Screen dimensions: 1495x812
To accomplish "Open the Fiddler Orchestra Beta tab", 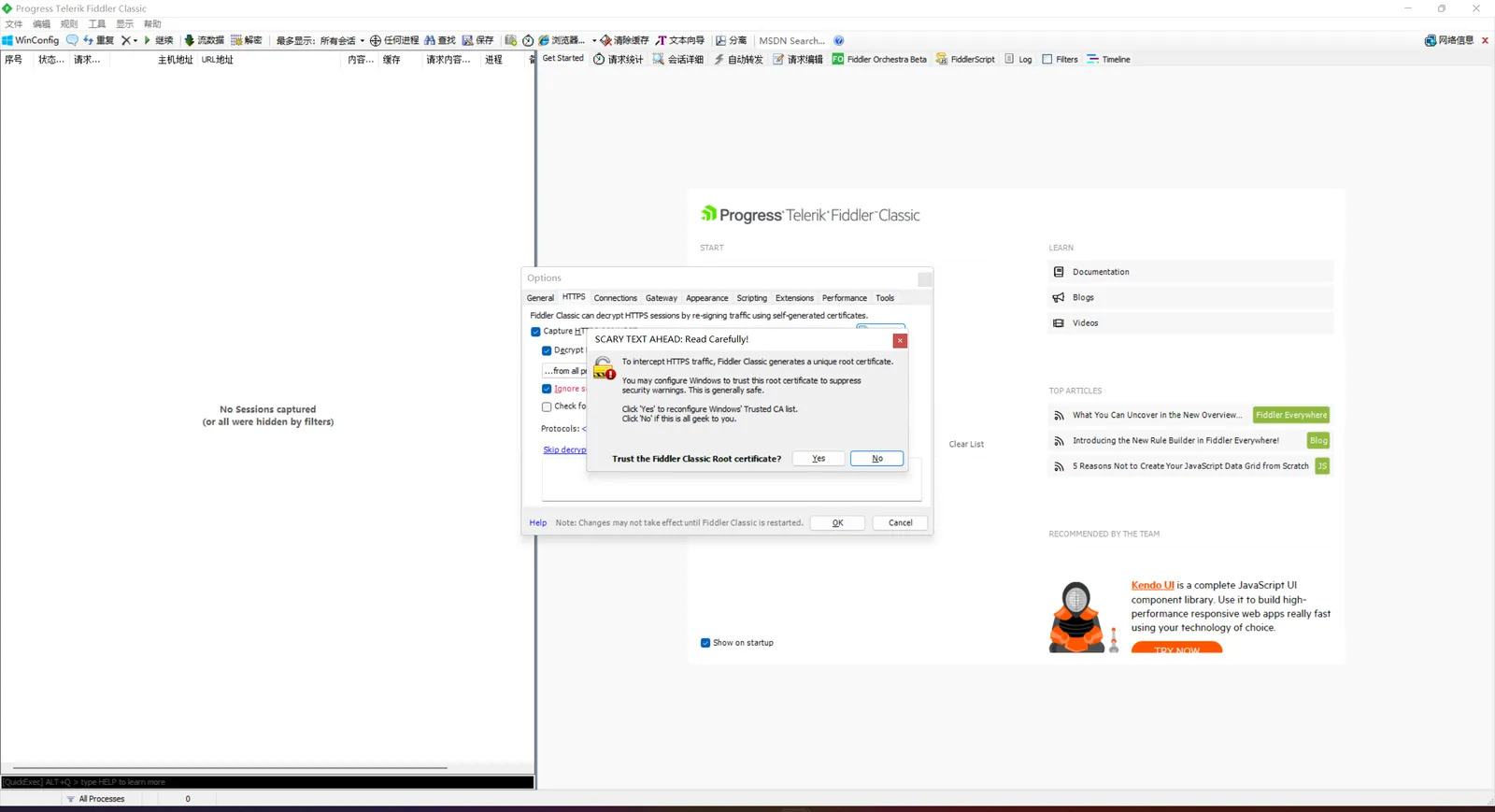I will (x=879, y=59).
